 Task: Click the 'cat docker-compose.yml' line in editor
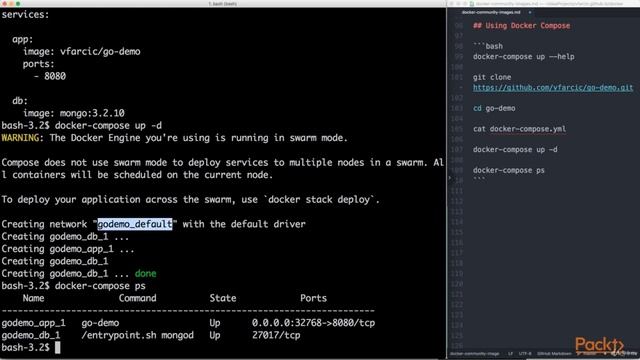point(519,129)
